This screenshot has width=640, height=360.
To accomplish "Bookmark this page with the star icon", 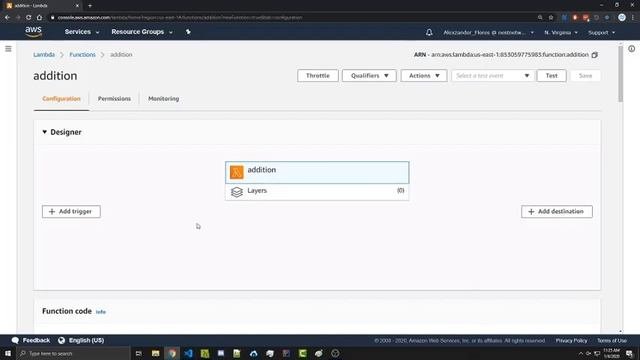I will pos(551,18).
